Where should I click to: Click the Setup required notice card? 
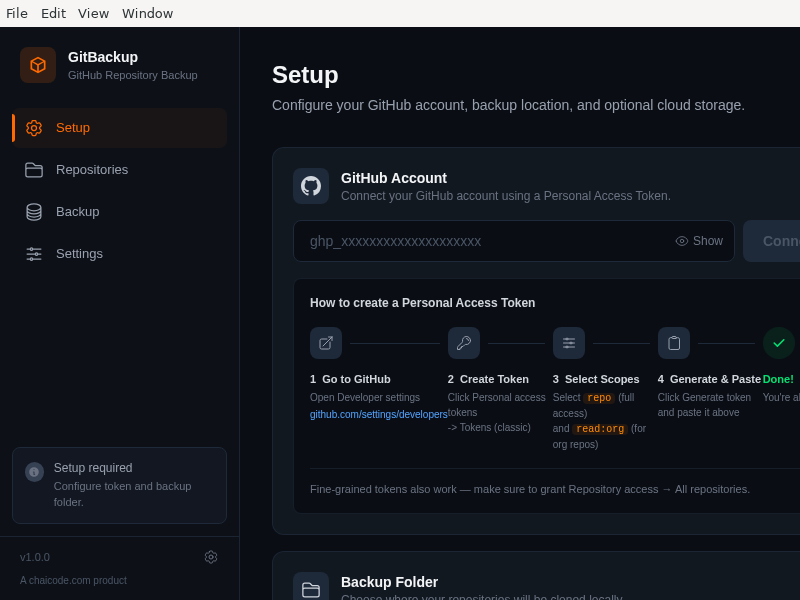tap(119, 485)
